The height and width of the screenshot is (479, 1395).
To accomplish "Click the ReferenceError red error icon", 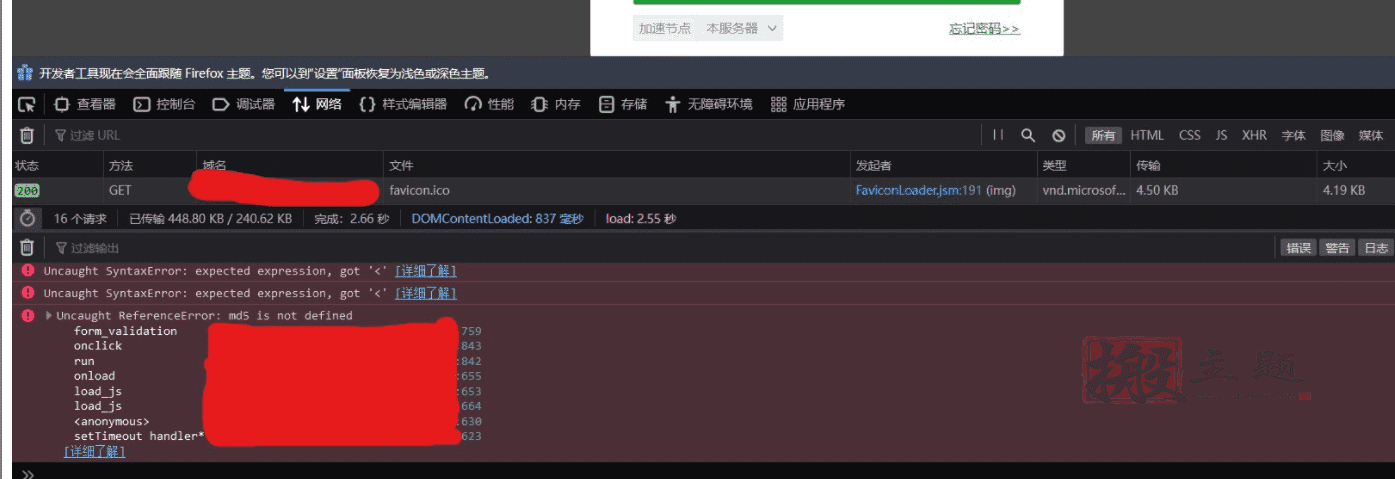I will point(28,315).
